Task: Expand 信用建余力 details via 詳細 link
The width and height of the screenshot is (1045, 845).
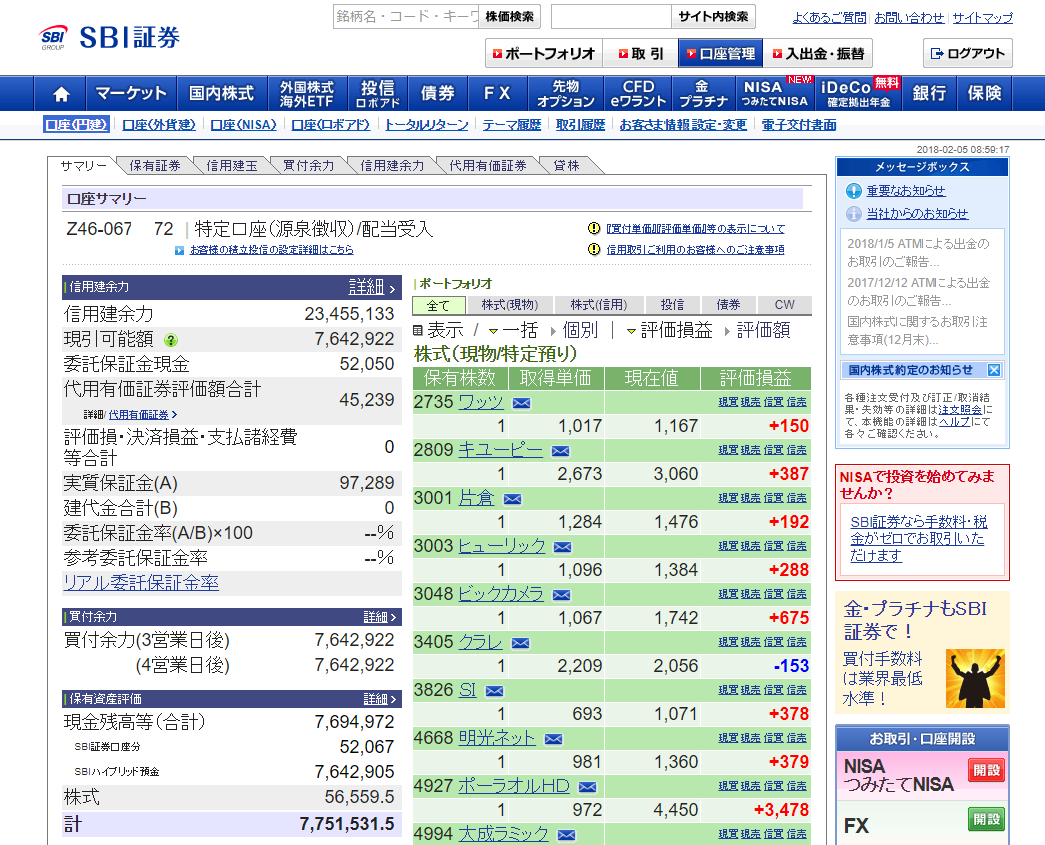Action: click(x=373, y=287)
